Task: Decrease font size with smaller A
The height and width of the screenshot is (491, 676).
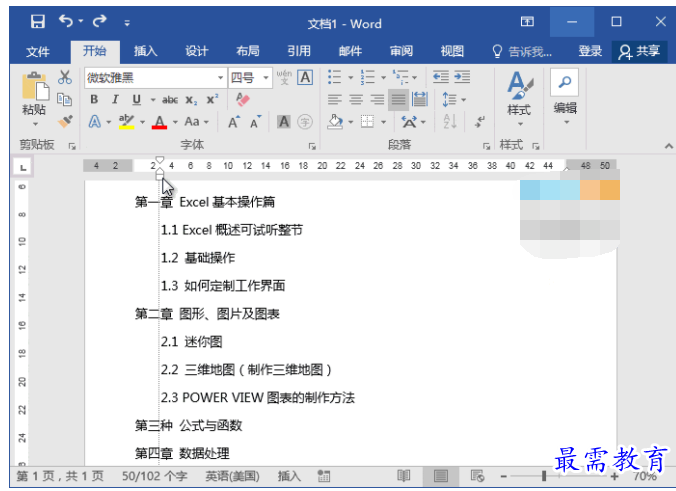Action: [x=256, y=122]
